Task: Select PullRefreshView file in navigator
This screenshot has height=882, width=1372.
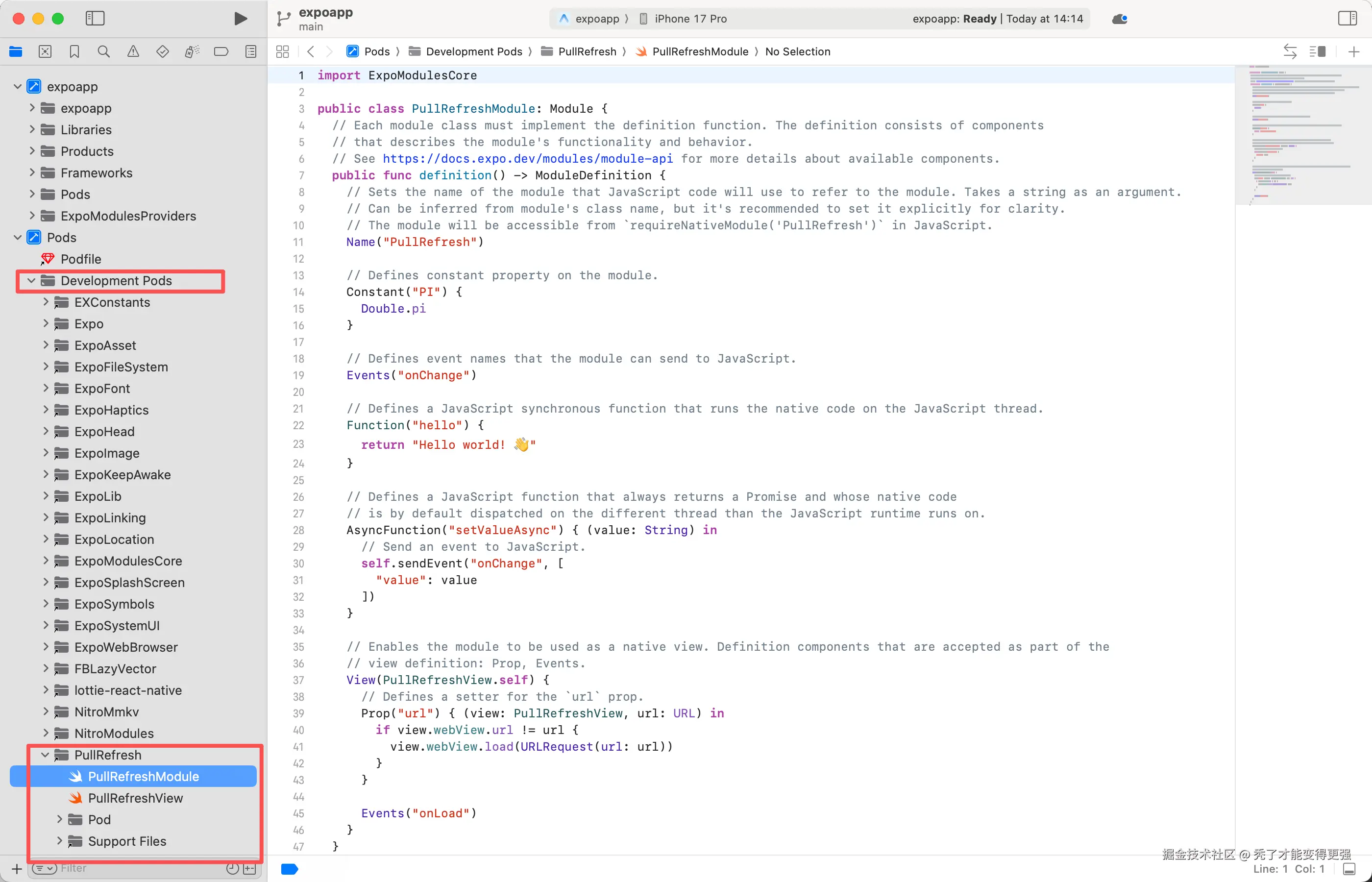Action: click(135, 798)
